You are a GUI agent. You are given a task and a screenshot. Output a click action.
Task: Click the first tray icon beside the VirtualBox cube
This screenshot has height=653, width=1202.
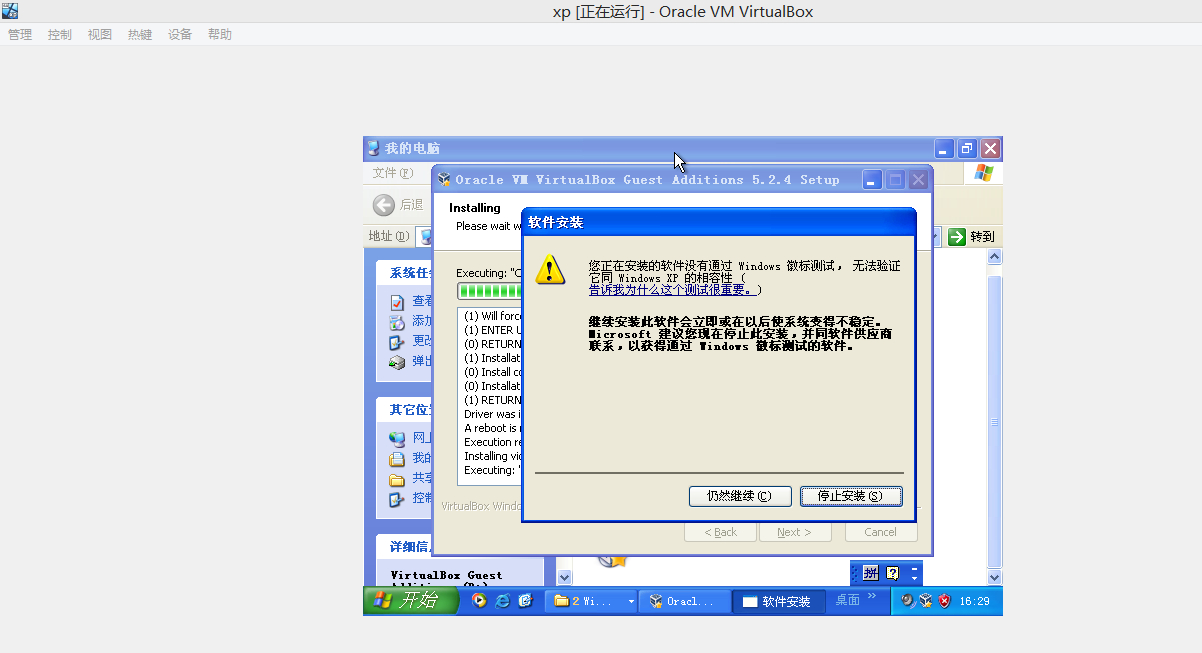[x=908, y=601]
